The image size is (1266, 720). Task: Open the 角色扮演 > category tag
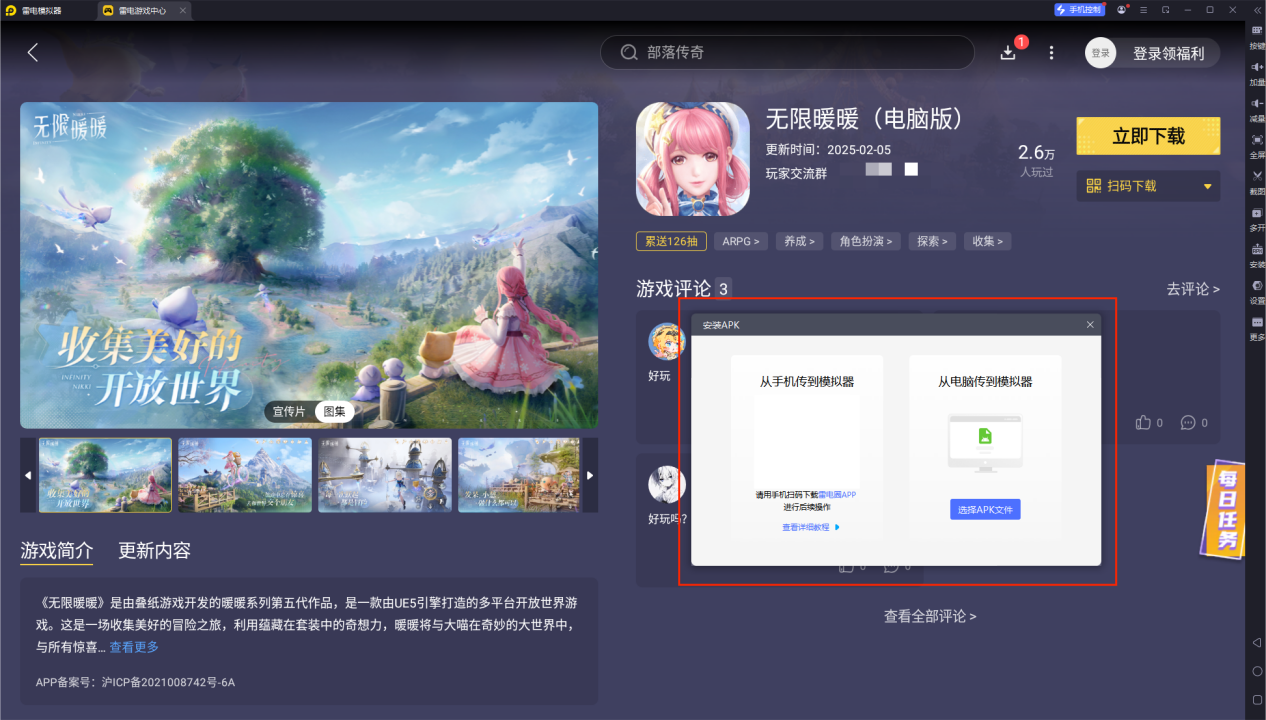point(865,241)
